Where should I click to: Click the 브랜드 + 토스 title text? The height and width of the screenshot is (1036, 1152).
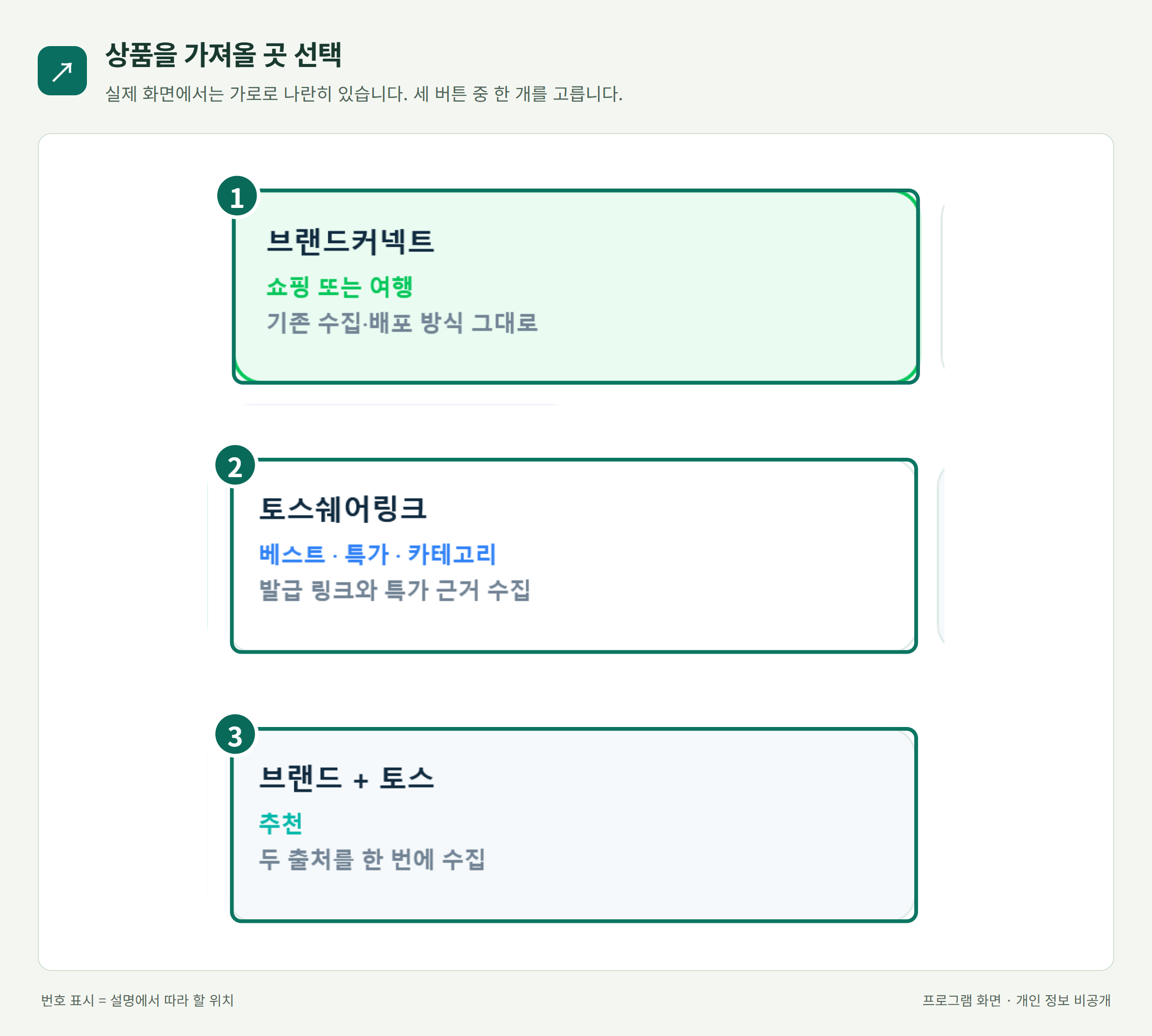(x=347, y=778)
